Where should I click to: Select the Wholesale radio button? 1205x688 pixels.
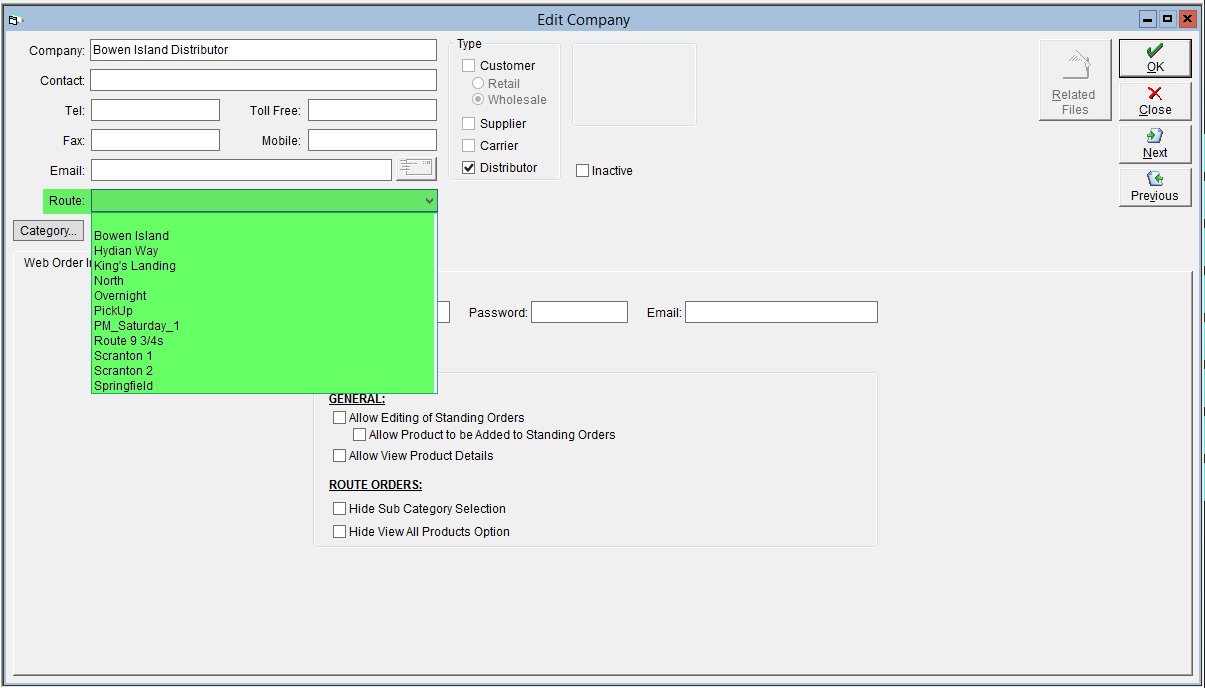(x=478, y=100)
